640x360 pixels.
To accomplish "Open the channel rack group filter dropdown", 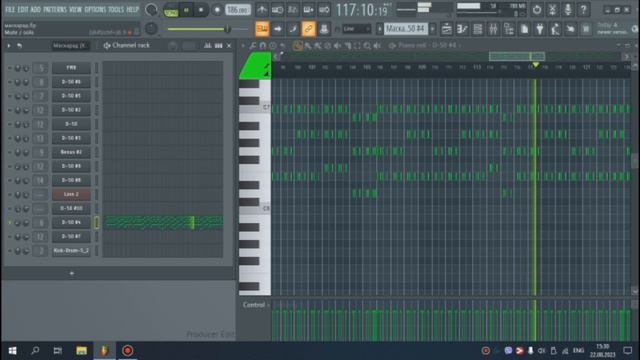I will tap(70, 46).
